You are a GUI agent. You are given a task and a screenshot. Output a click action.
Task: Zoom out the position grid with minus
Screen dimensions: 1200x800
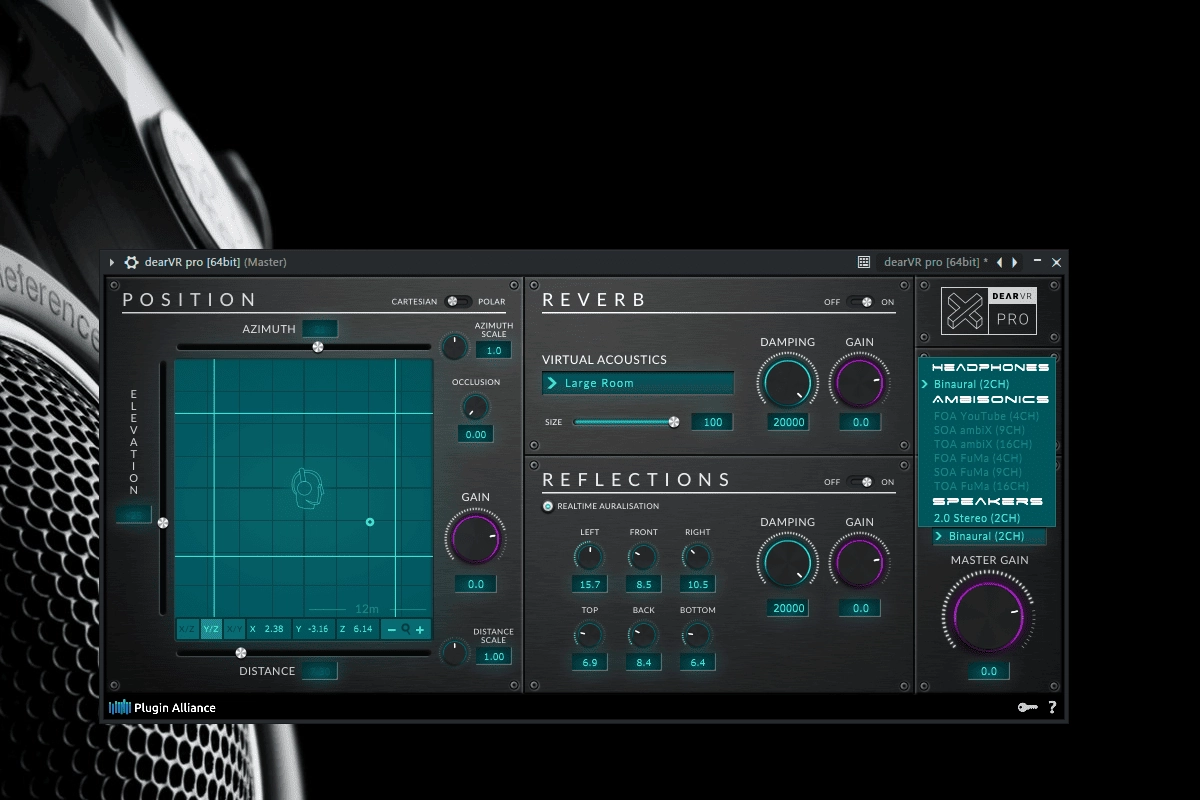point(391,630)
